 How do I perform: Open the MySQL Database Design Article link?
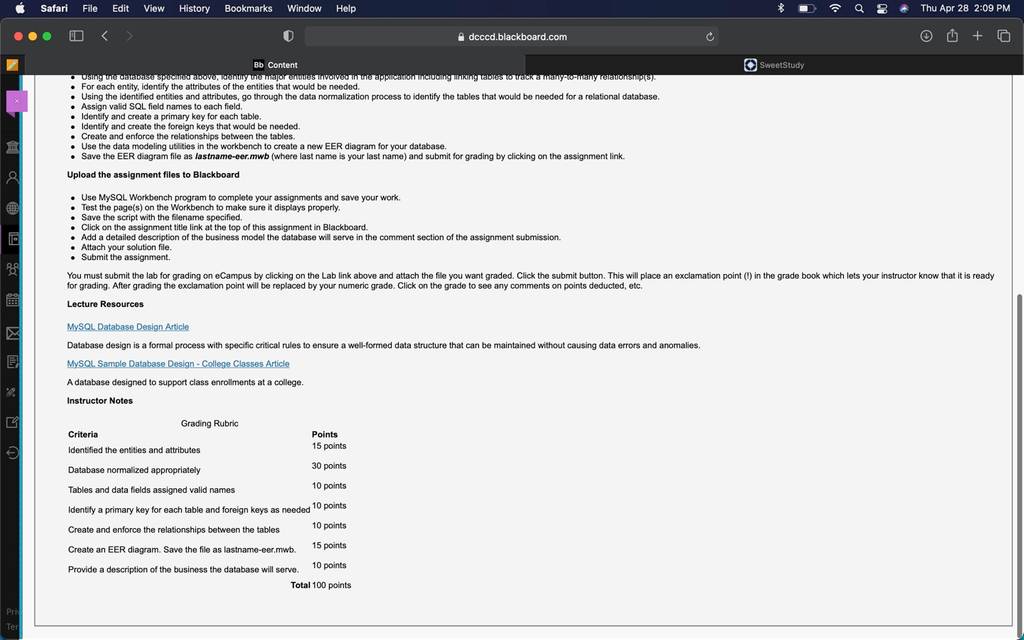(x=128, y=327)
